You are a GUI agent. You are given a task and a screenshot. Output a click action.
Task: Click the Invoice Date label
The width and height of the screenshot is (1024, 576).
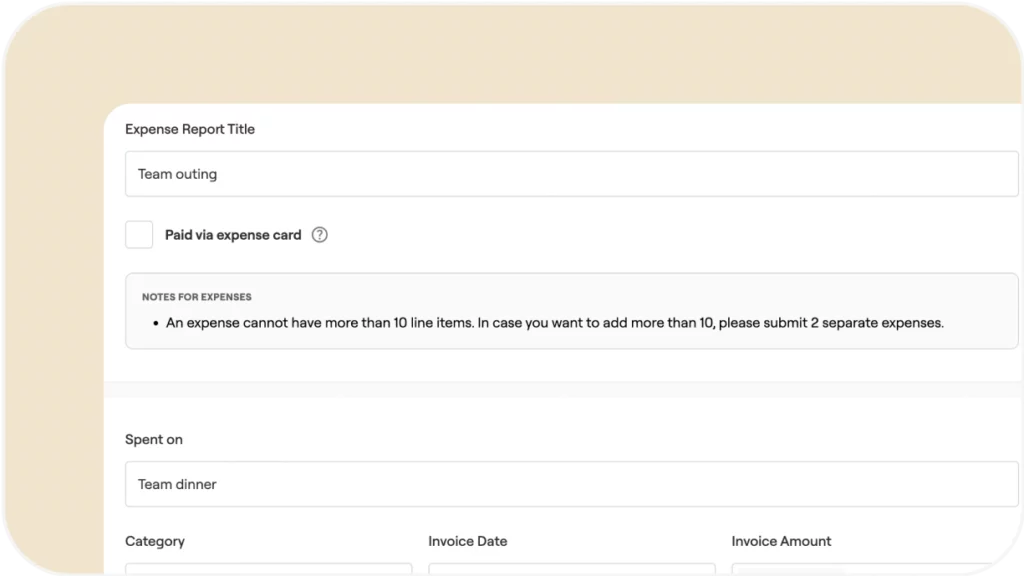(x=468, y=541)
